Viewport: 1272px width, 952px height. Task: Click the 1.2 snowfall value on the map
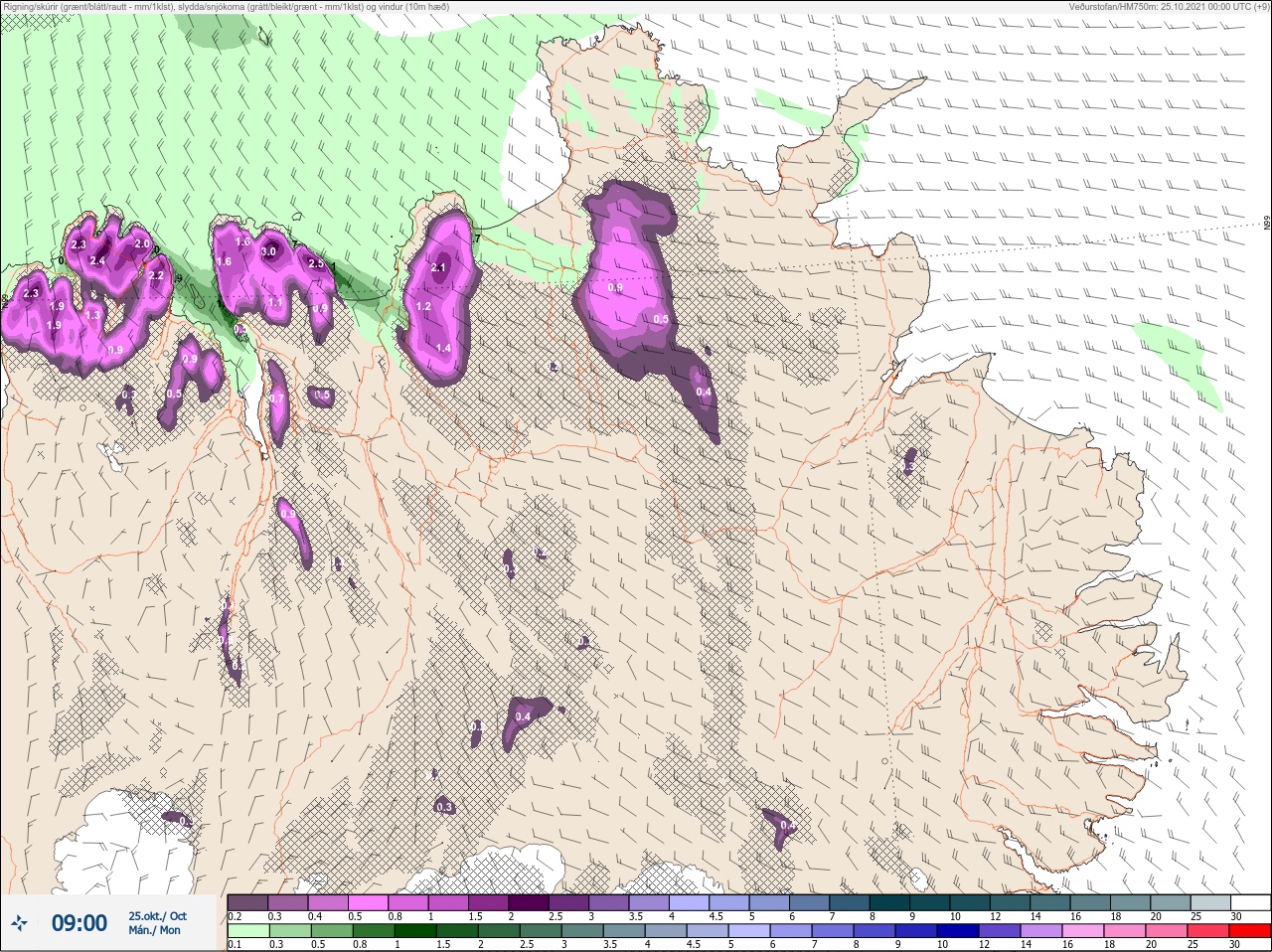[x=423, y=306]
